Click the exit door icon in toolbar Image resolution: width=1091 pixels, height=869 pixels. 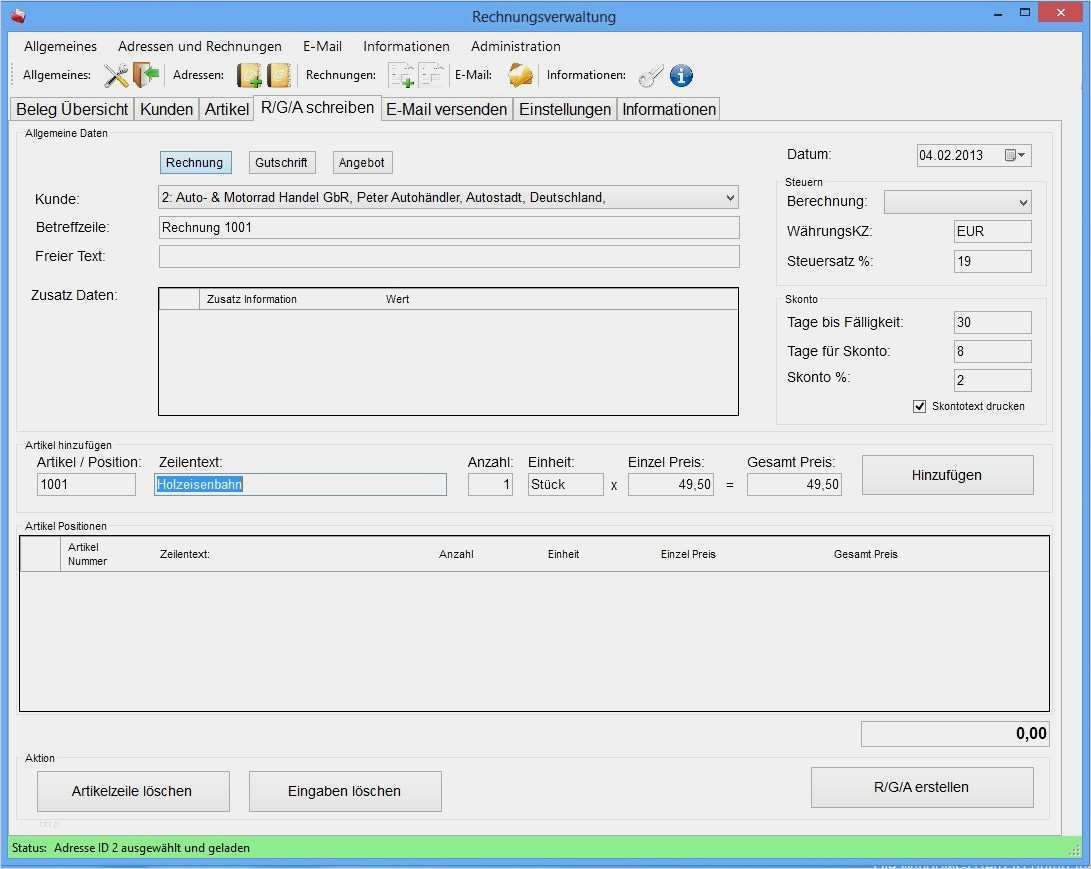[146, 76]
